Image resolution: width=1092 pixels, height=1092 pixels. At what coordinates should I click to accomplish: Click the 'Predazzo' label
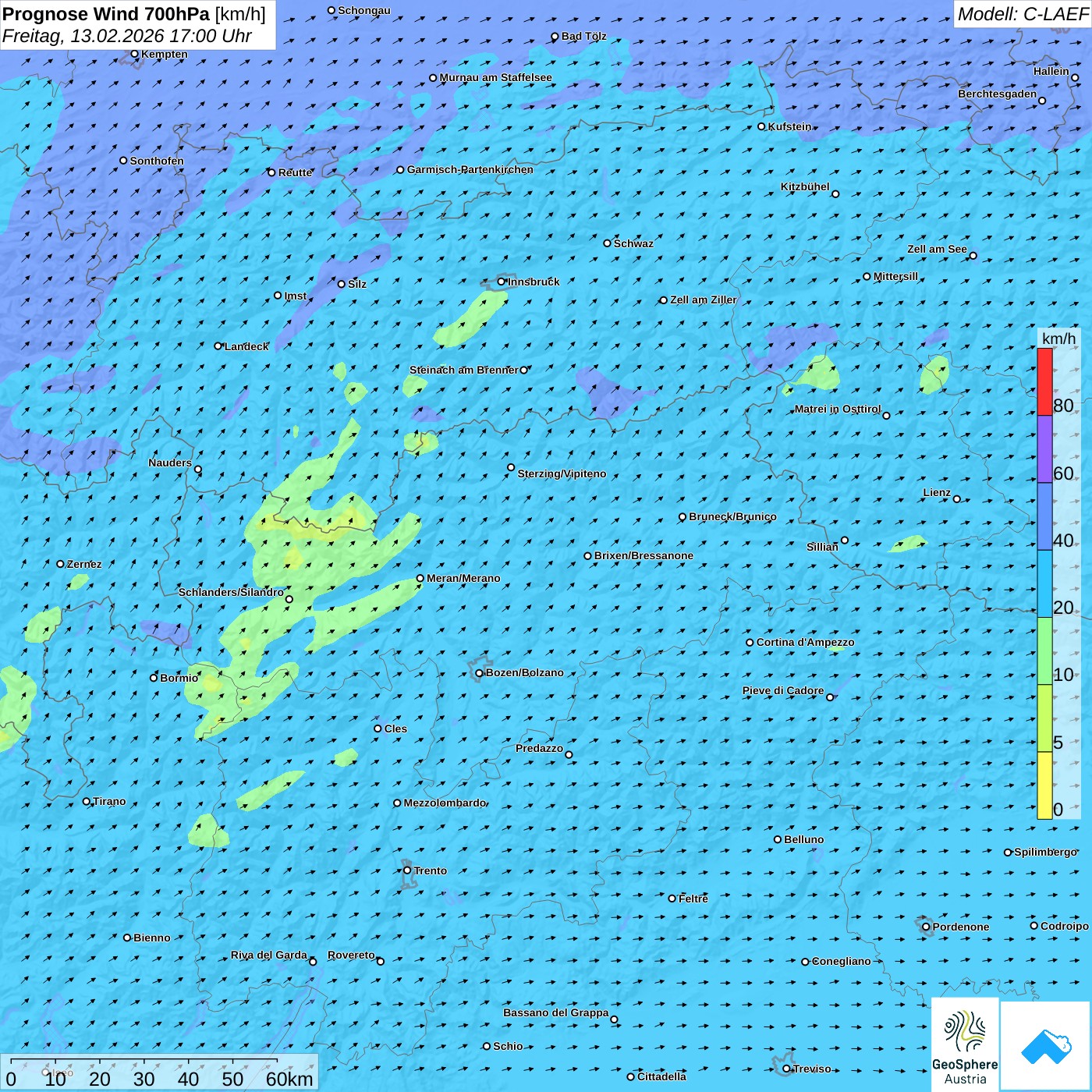[x=539, y=748]
